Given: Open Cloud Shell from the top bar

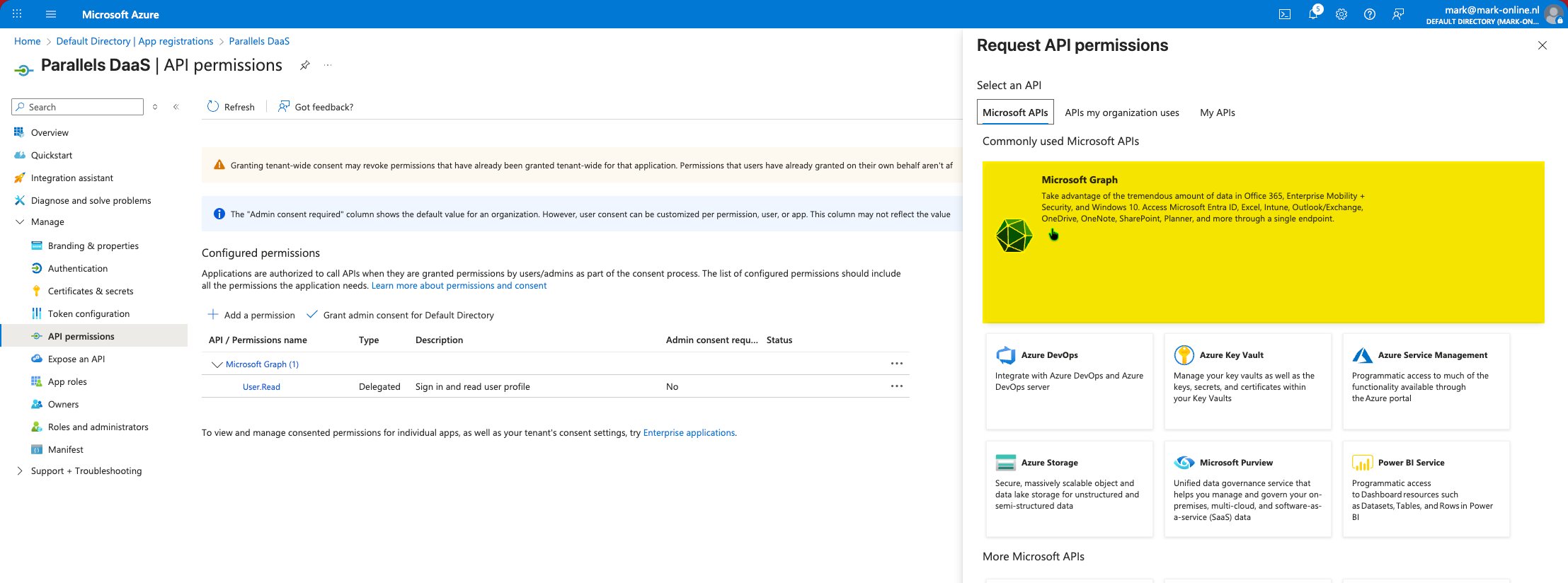Looking at the screenshot, I should (x=1284, y=14).
